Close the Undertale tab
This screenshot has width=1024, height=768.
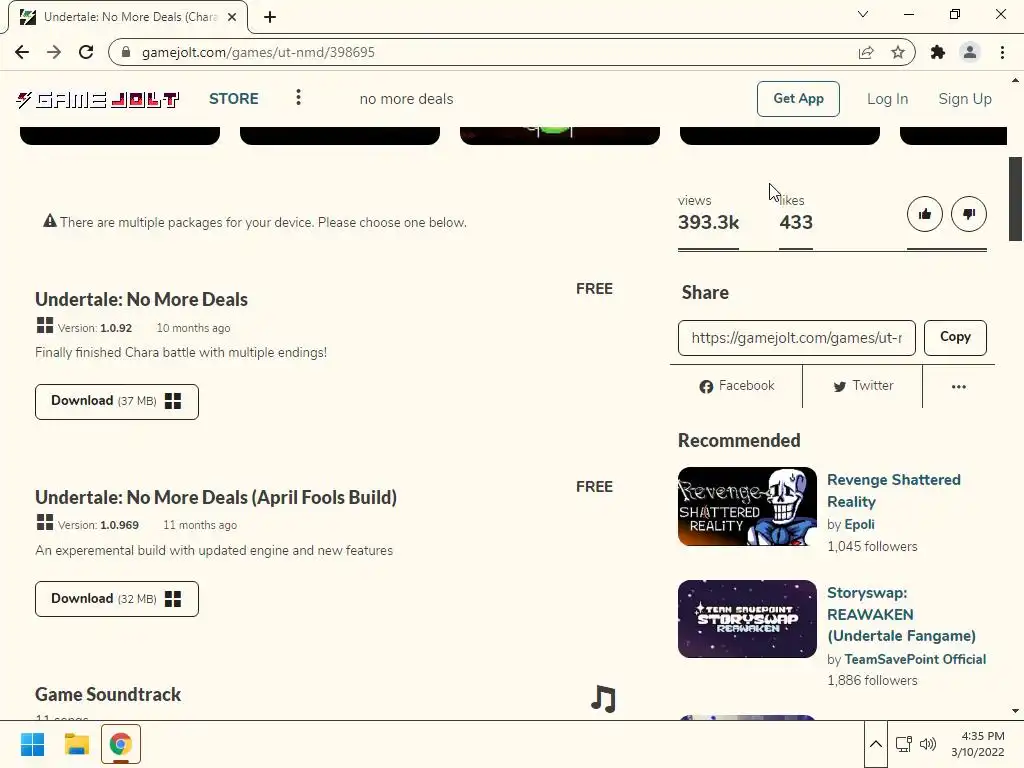(x=232, y=17)
